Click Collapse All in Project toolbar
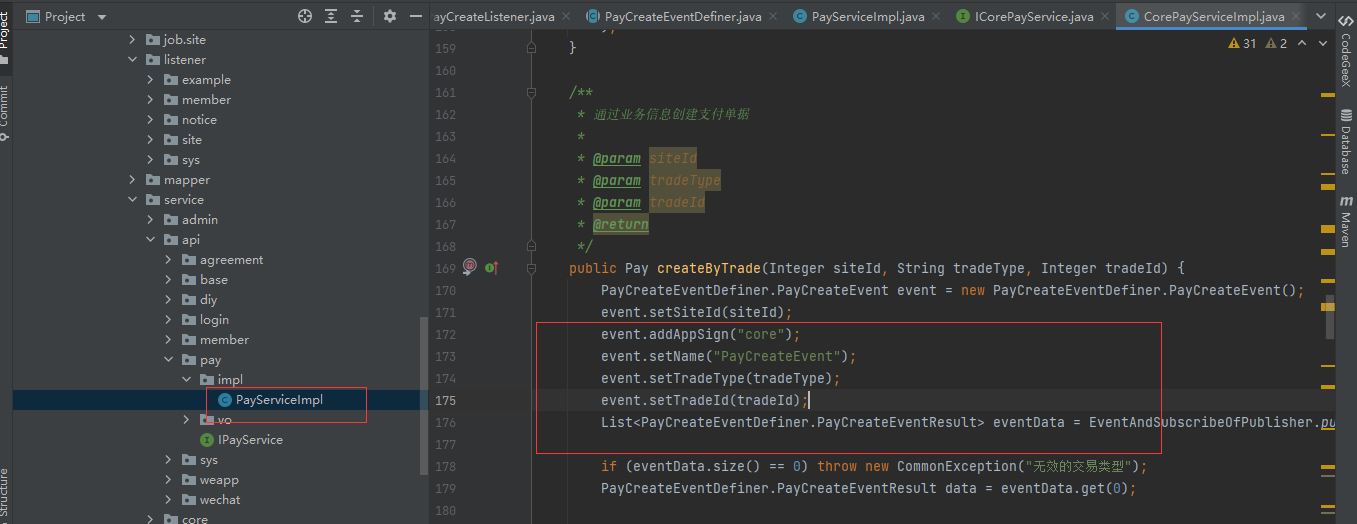 coord(357,16)
